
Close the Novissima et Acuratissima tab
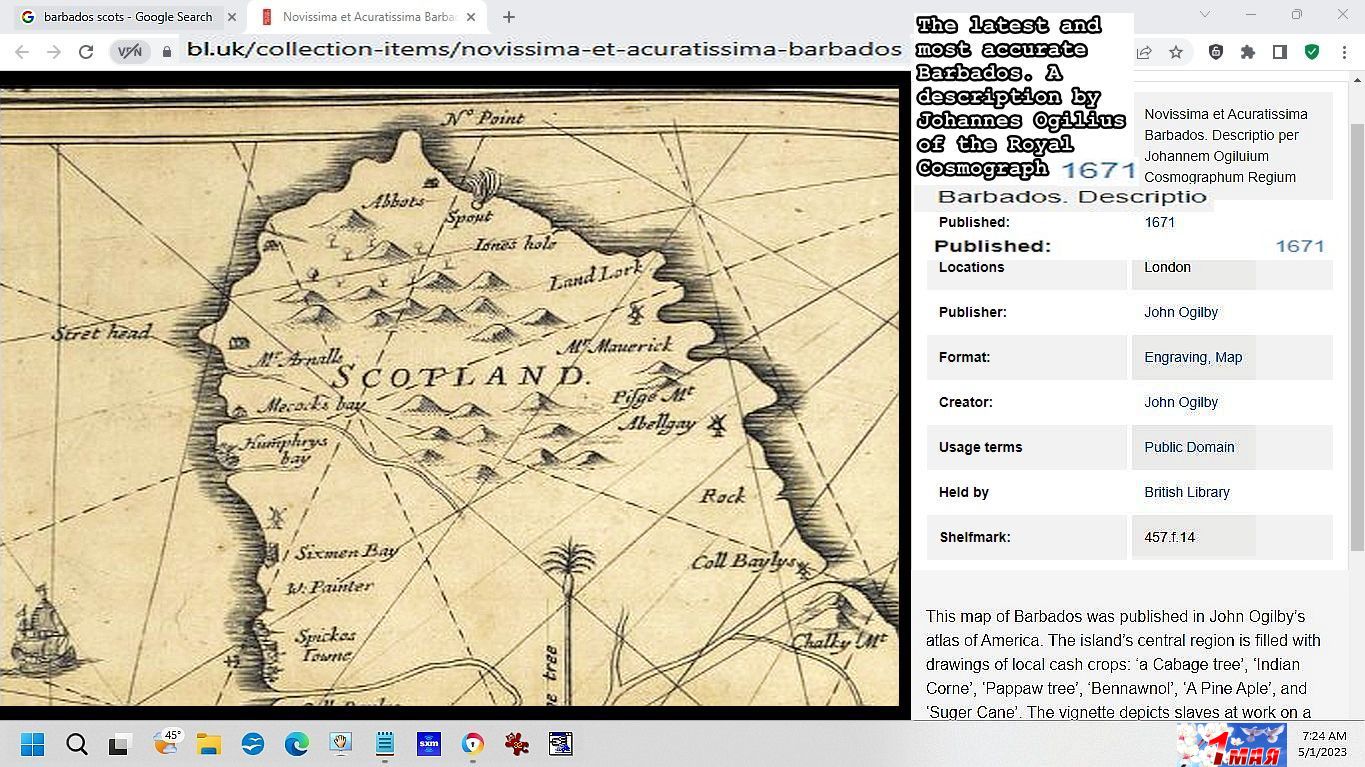coord(471,17)
